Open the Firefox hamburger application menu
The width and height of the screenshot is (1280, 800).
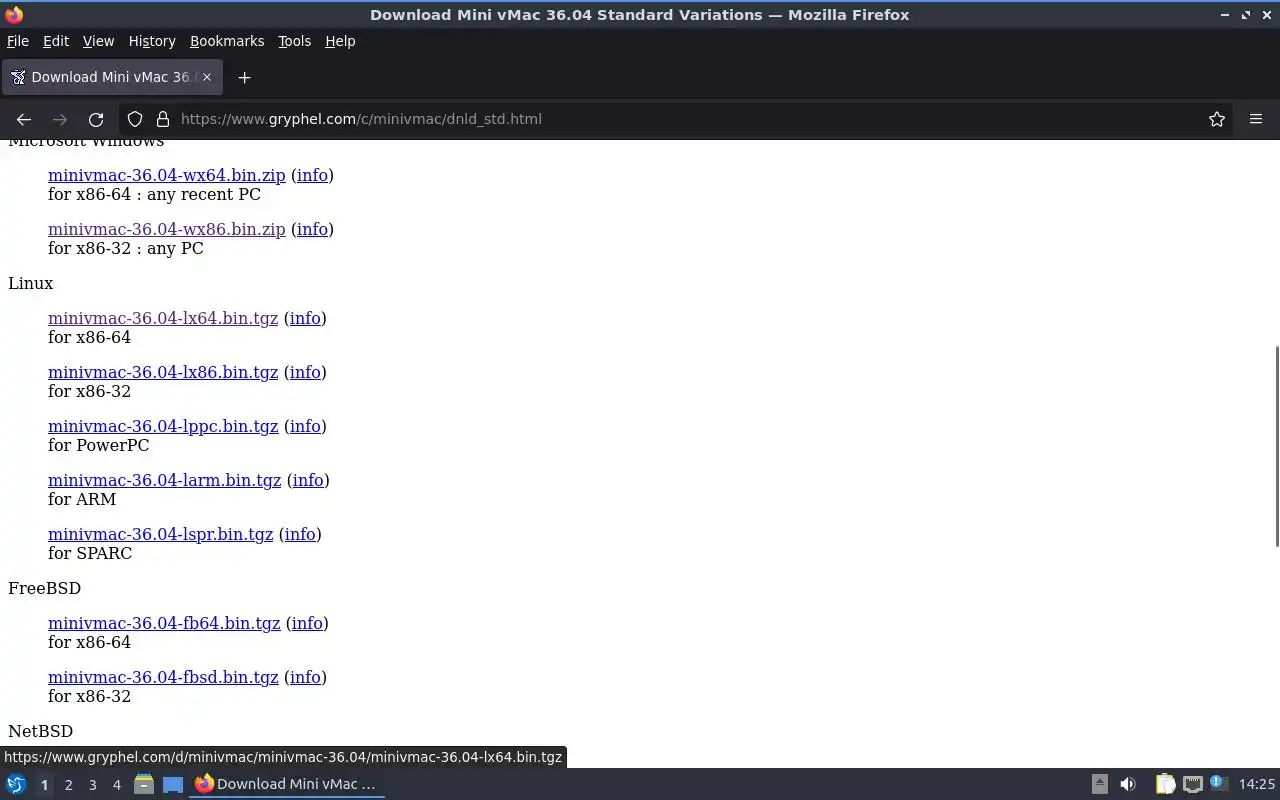pyautogui.click(x=1256, y=119)
